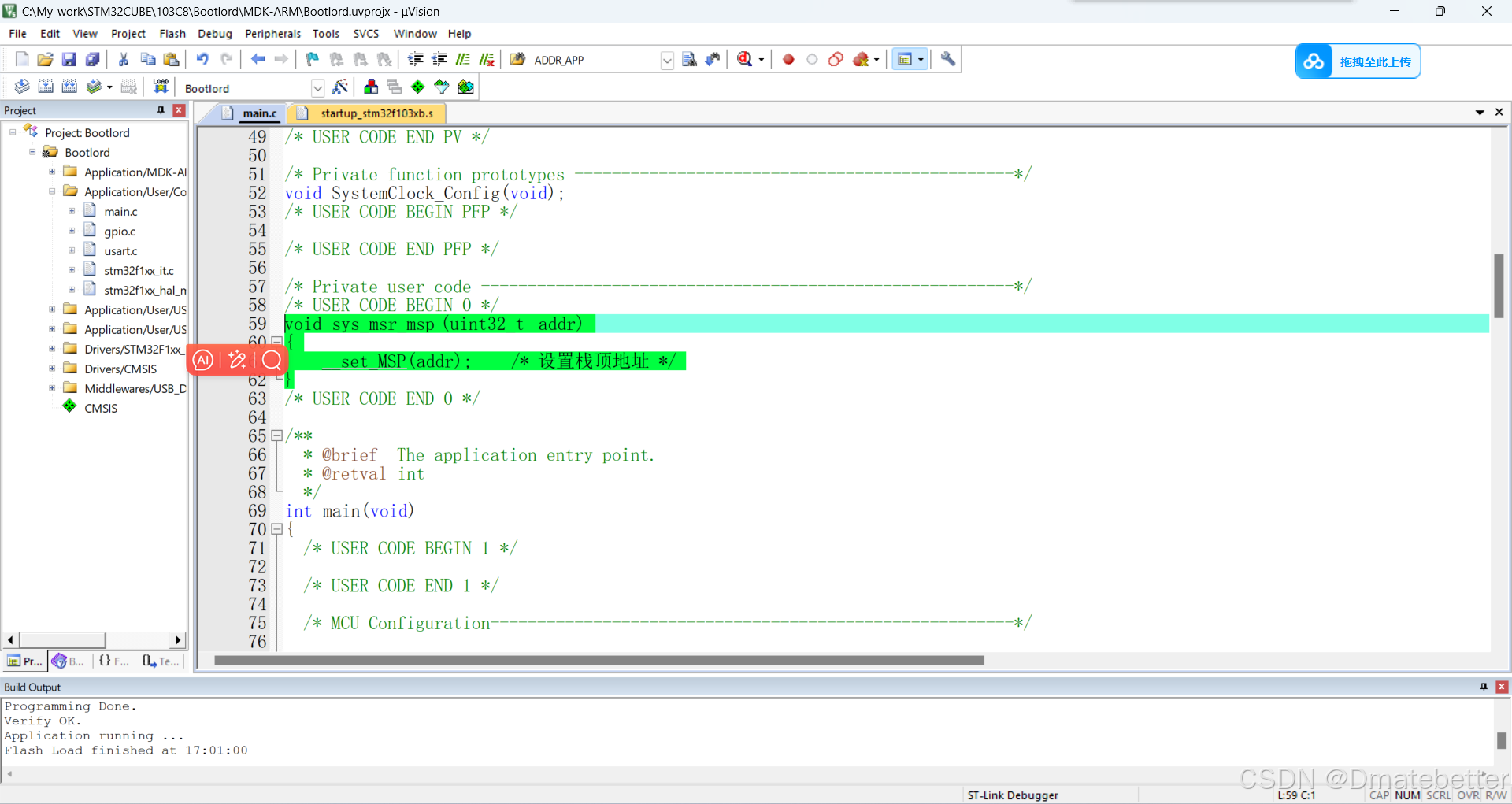Open the target selection dropdown showing Bootlord

(x=318, y=88)
